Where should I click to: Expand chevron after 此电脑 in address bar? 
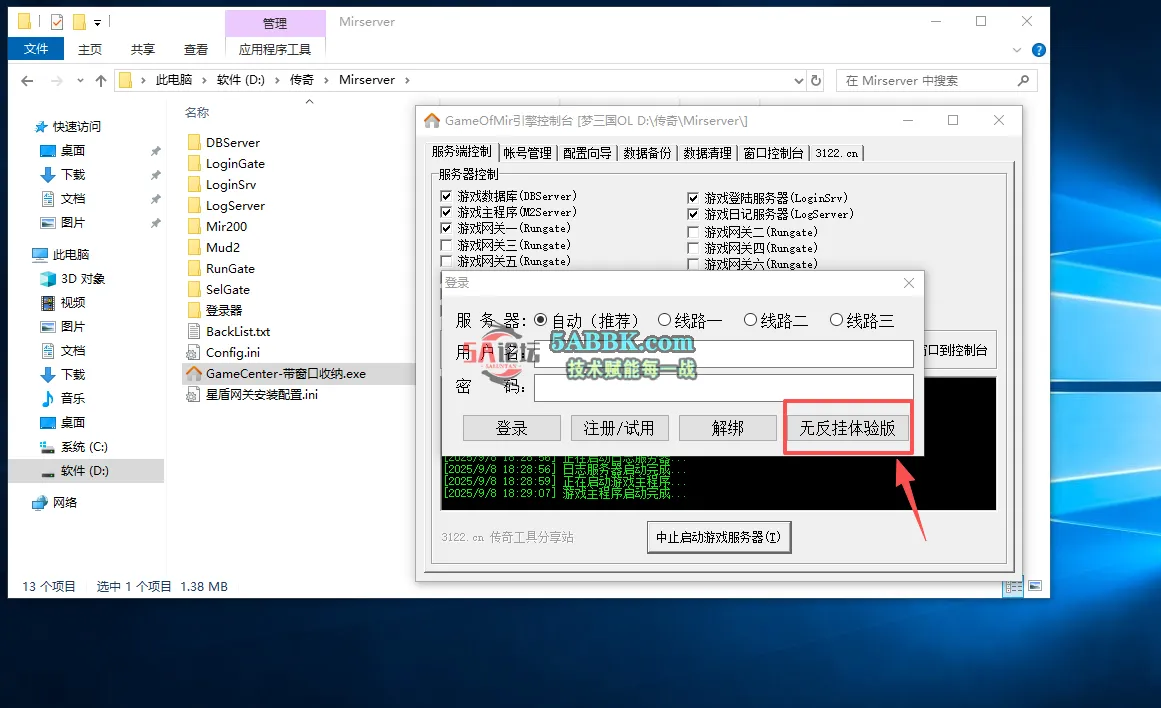click(204, 80)
